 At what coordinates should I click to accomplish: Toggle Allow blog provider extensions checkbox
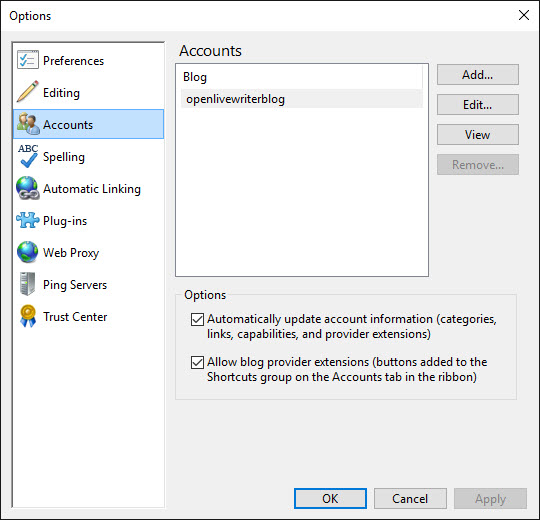click(197, 362)
